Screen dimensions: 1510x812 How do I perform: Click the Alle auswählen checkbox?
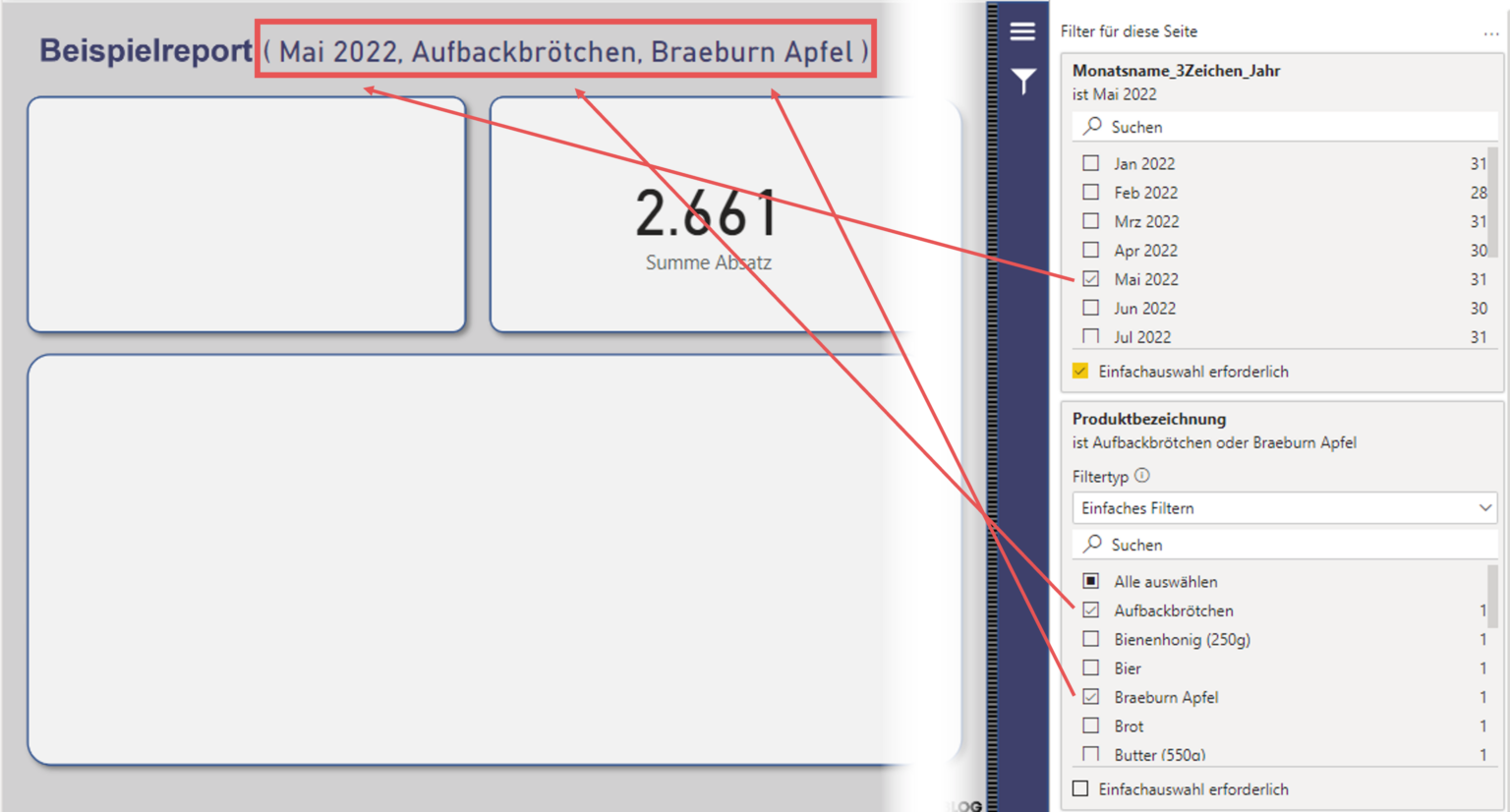pyautogui.click(x=1090, y=581)
